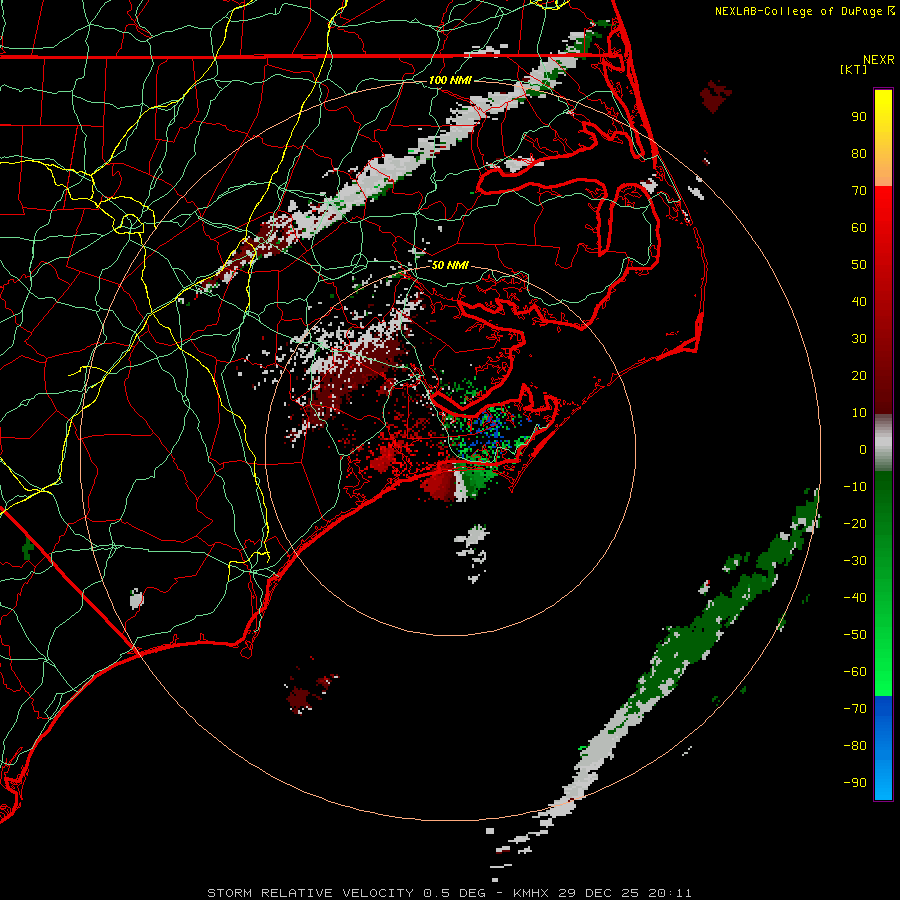Click the -20 value on velocity scale
The image size is (900, 900).
(x=855, y=523)
